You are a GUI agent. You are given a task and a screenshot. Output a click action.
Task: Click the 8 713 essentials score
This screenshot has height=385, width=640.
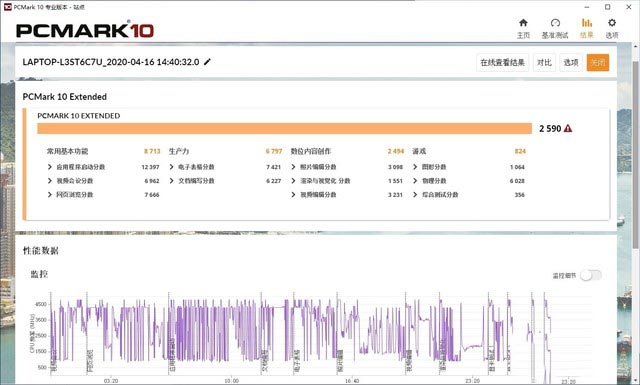[152, 151]
